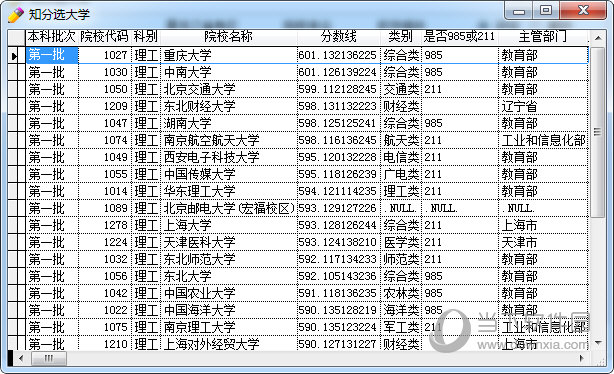Click the score cell 595.120132228
This screenshot has height=374, width=614.
click(x=339, y=157)
